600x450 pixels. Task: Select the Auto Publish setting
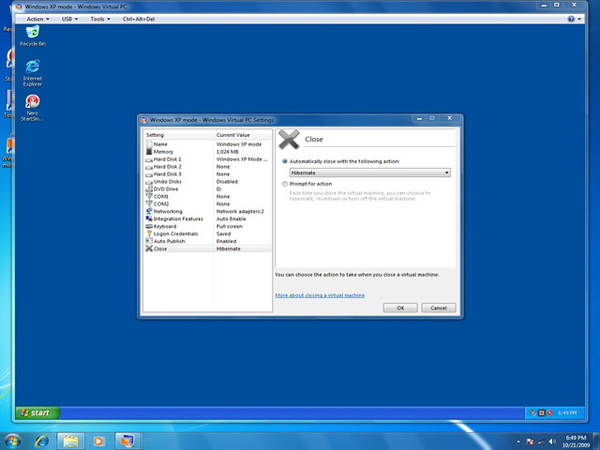point(207,241)
